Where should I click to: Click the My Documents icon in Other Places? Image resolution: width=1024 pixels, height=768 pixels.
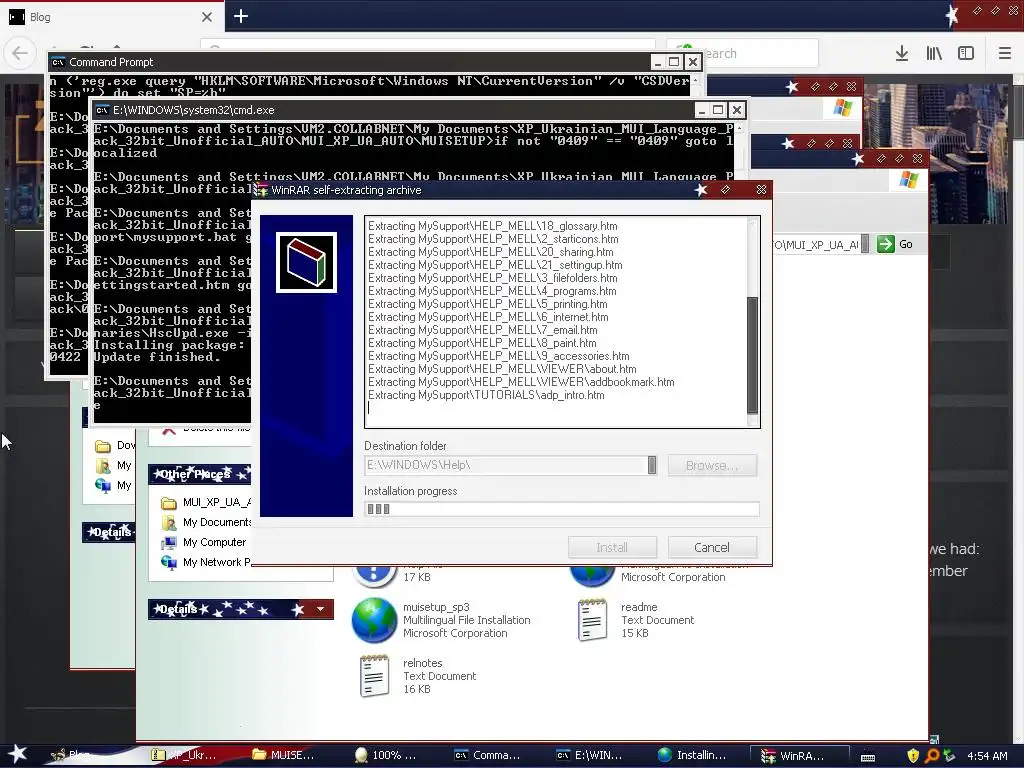click(x=168, y=522)
